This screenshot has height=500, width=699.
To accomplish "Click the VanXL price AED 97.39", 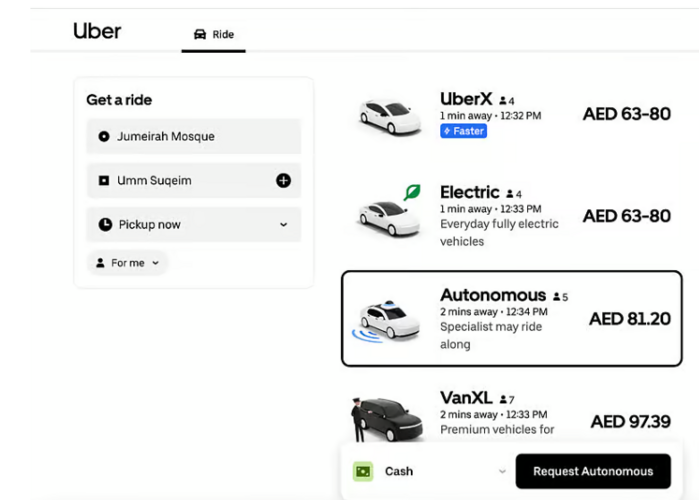I will click(x=631, y=422).
